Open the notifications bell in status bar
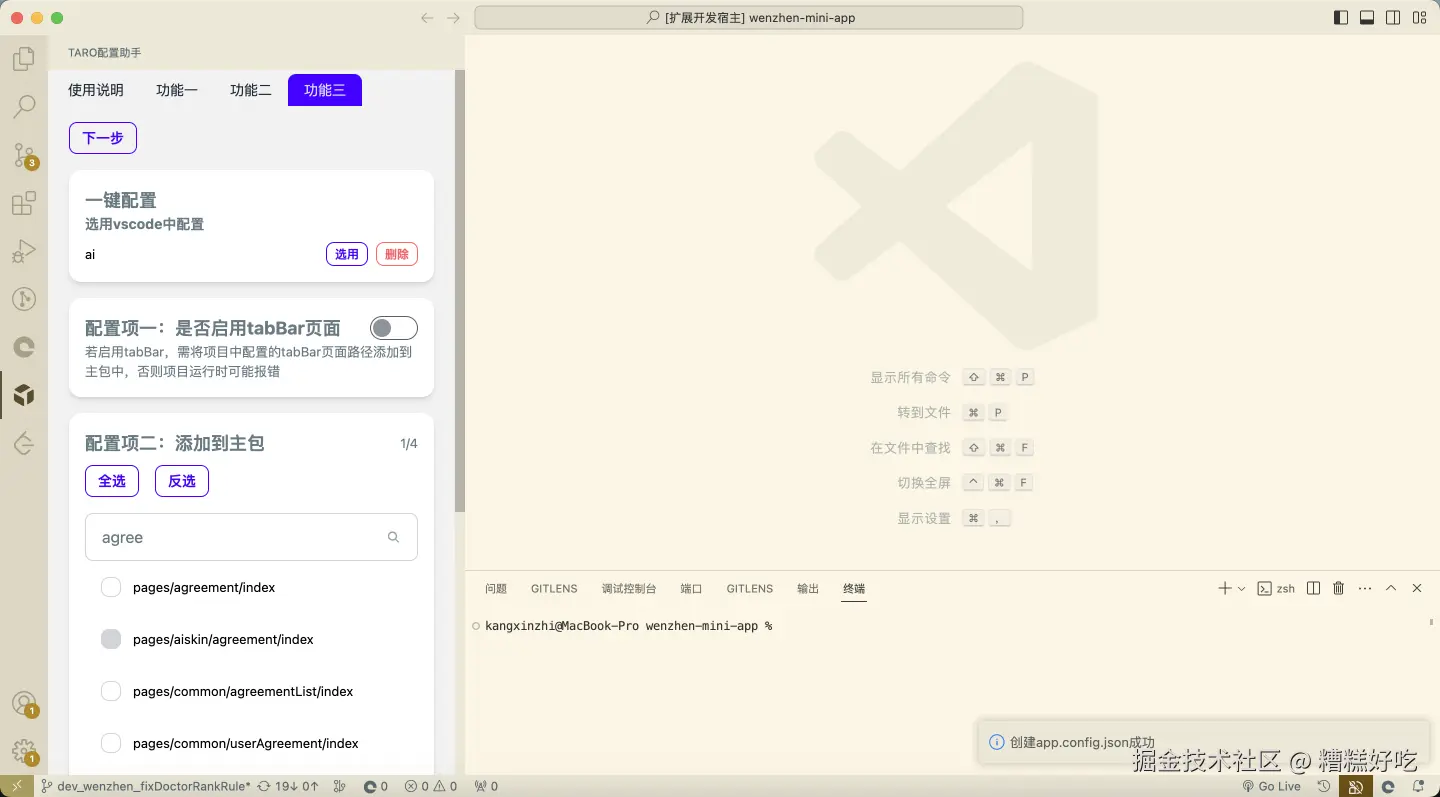 (x=1418, y=786)
